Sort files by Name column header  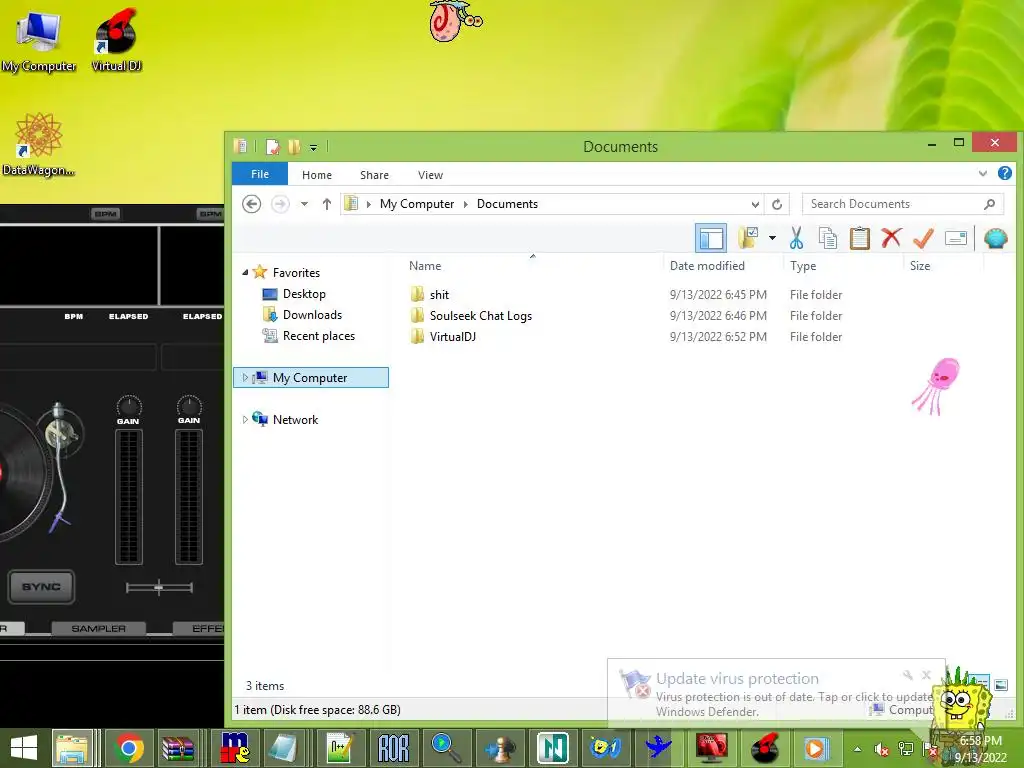[x=425, y=266]
